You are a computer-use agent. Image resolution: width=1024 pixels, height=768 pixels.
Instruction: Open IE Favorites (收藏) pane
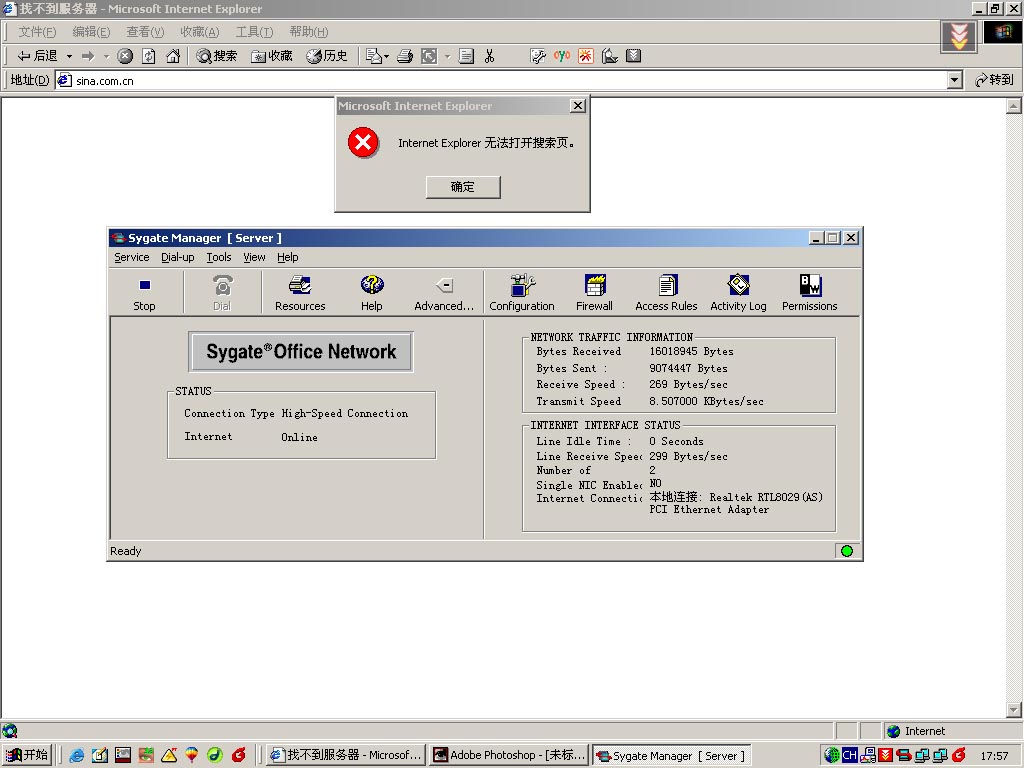[272, 57]
